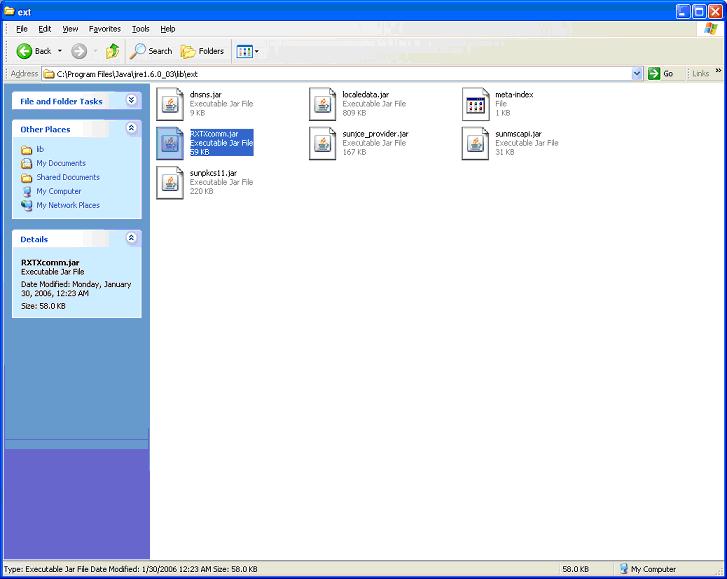This screenshot has height=579, width=727.
Task: Open the Tools menu
Action: coord(140,29)
